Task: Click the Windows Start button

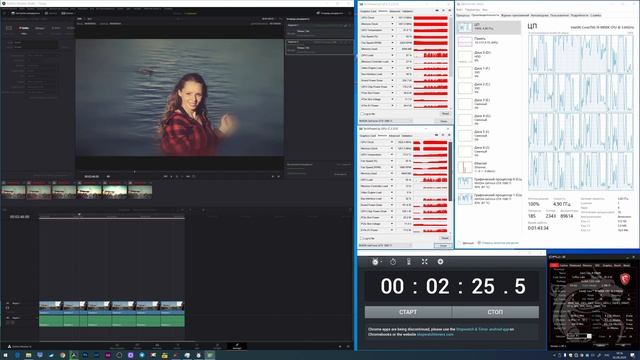Action: [x=6, y=356]
